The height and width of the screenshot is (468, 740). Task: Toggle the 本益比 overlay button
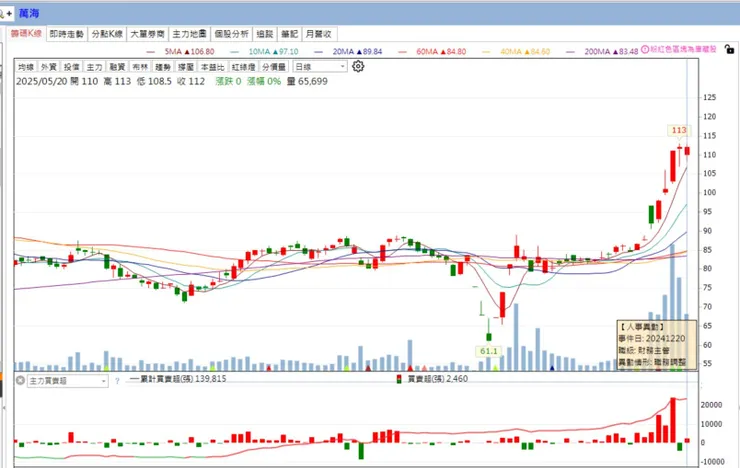212,67
